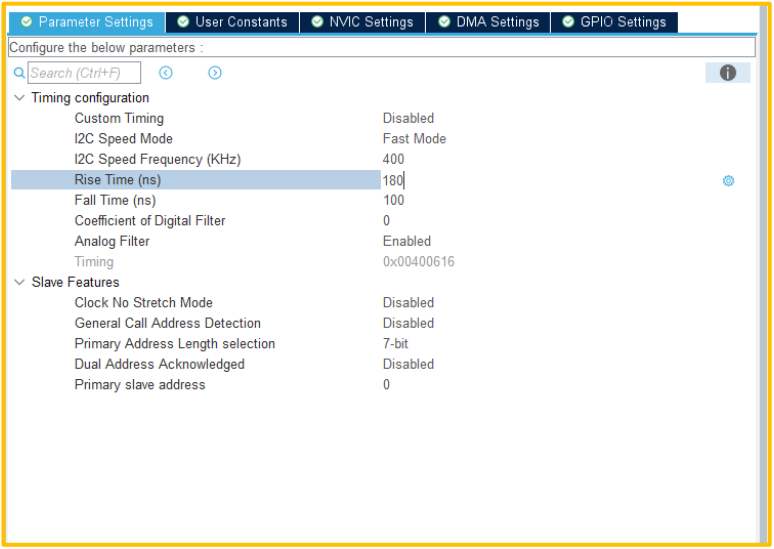Open Primary Address Length 7-bit value
Viewport: 774px width, 549px height.
click(x=395, y=344)
